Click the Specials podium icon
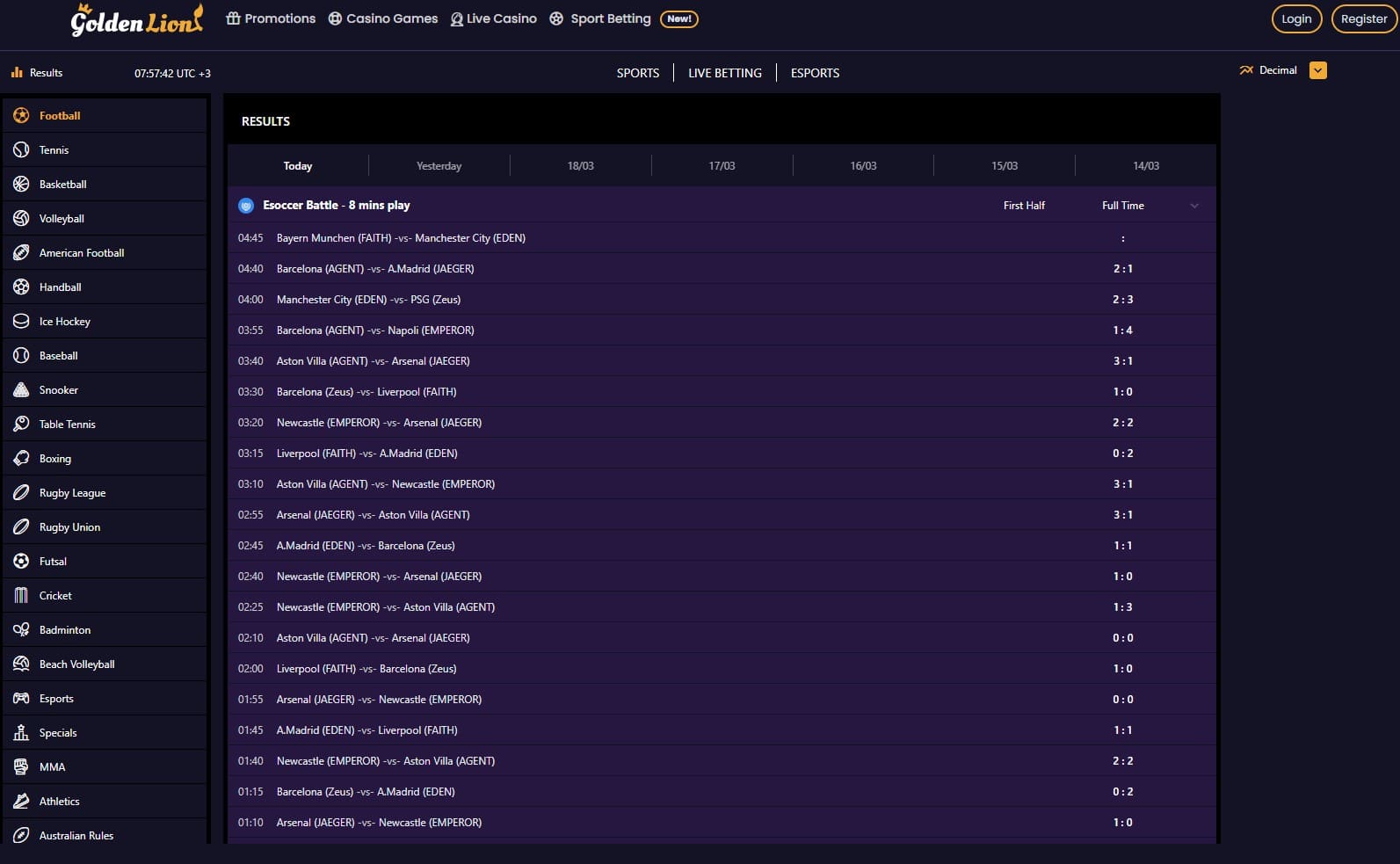The image size is (1400, 864). pyautogui.click(x=21, y=732)
